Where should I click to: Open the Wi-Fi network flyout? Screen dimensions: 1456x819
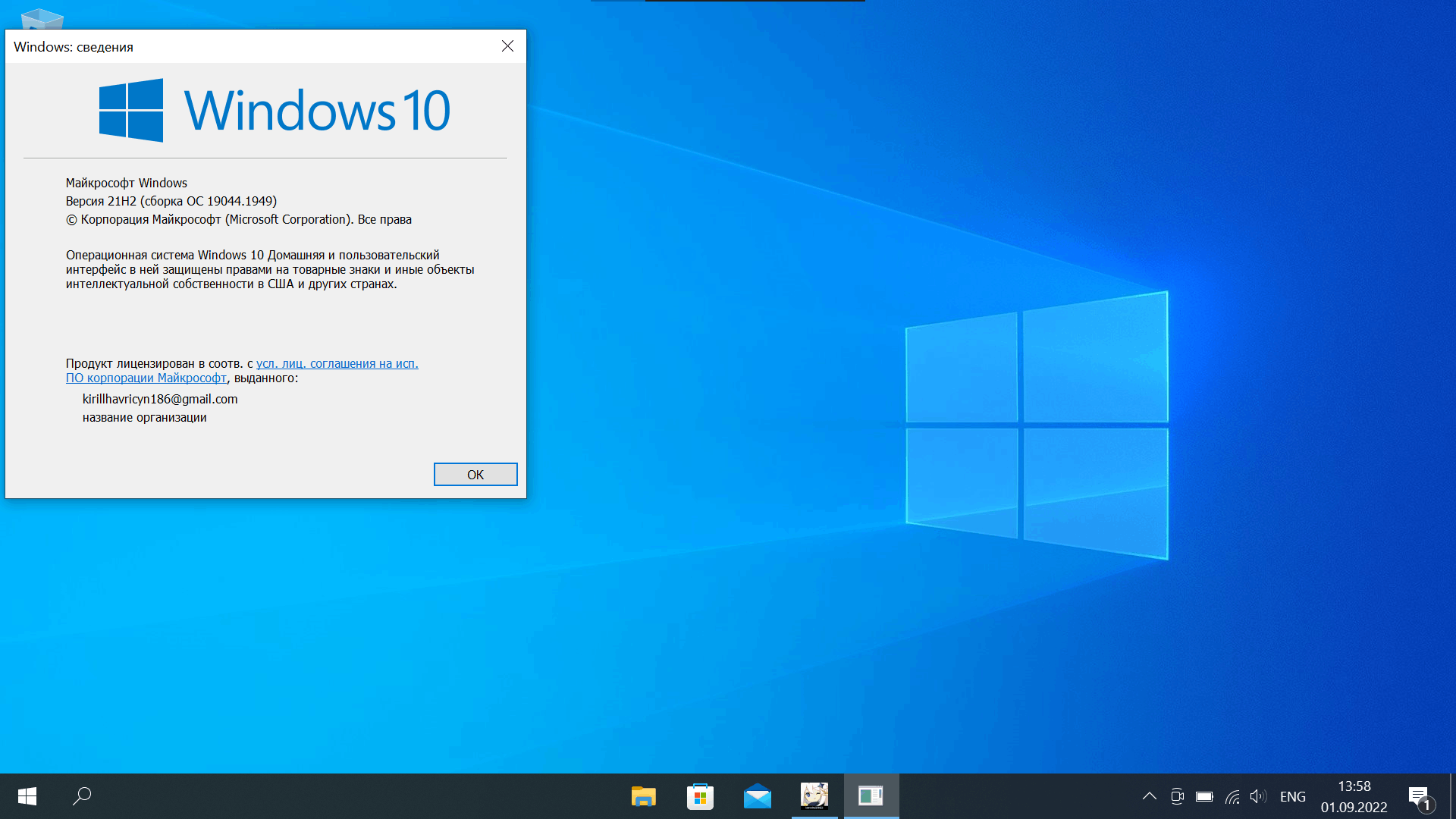[x=1232, y=796]
